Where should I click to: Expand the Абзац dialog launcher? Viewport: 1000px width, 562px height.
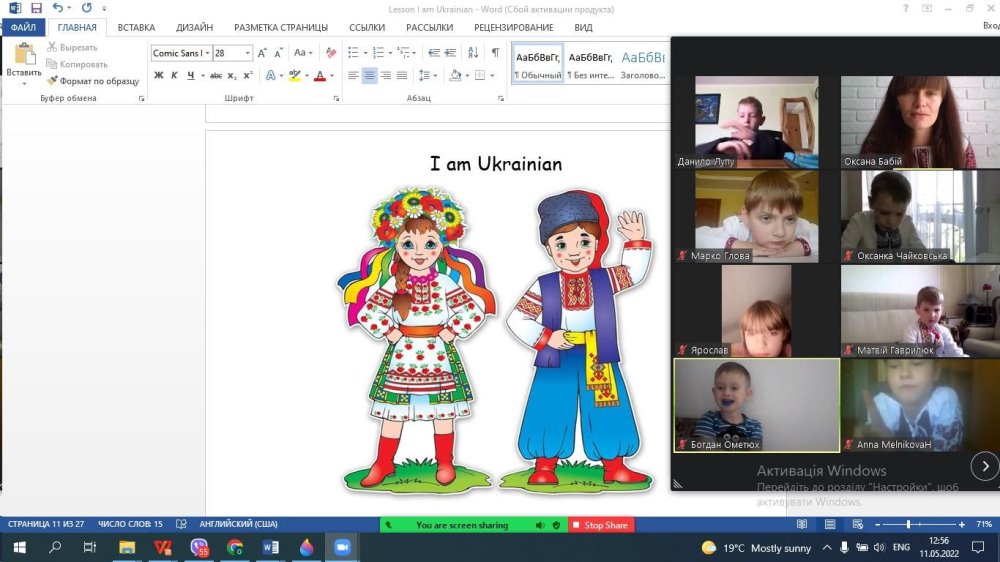coord(501,98)
